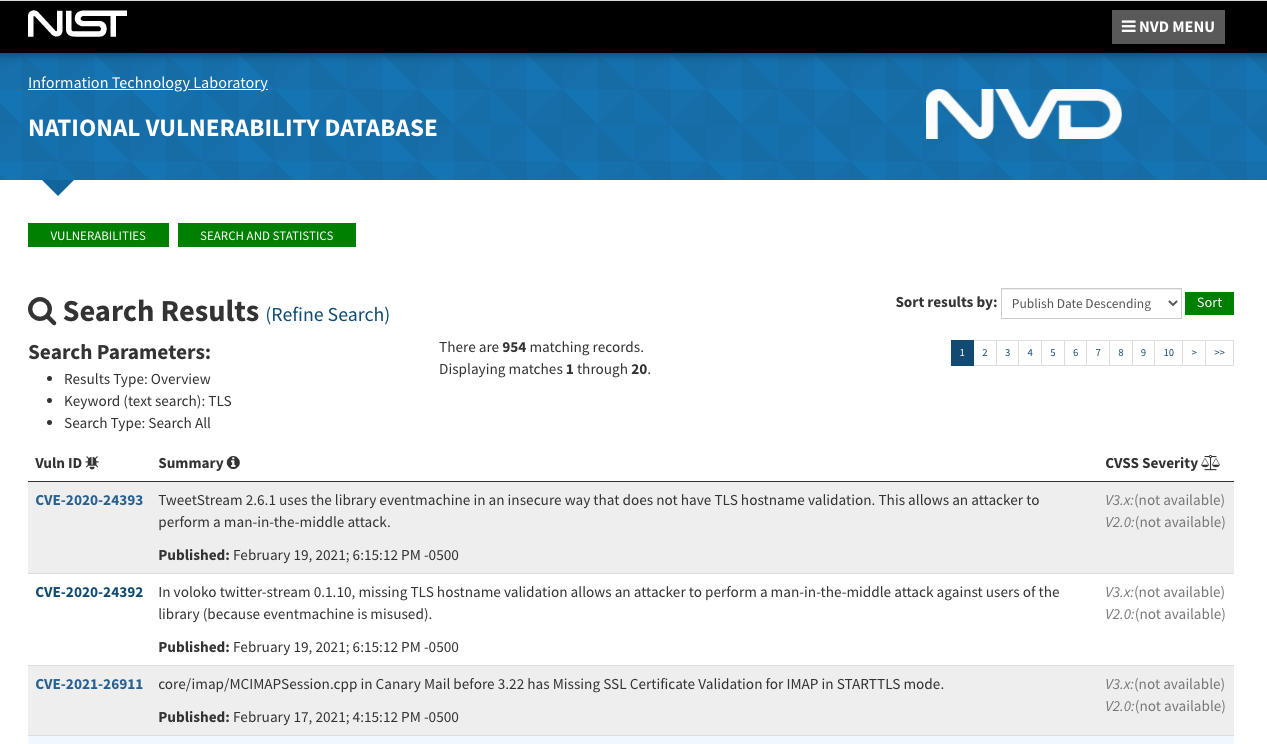Click the scales icon by CVSS Severity
The width and height of the screenshot is (1267, 744).
1211,463
